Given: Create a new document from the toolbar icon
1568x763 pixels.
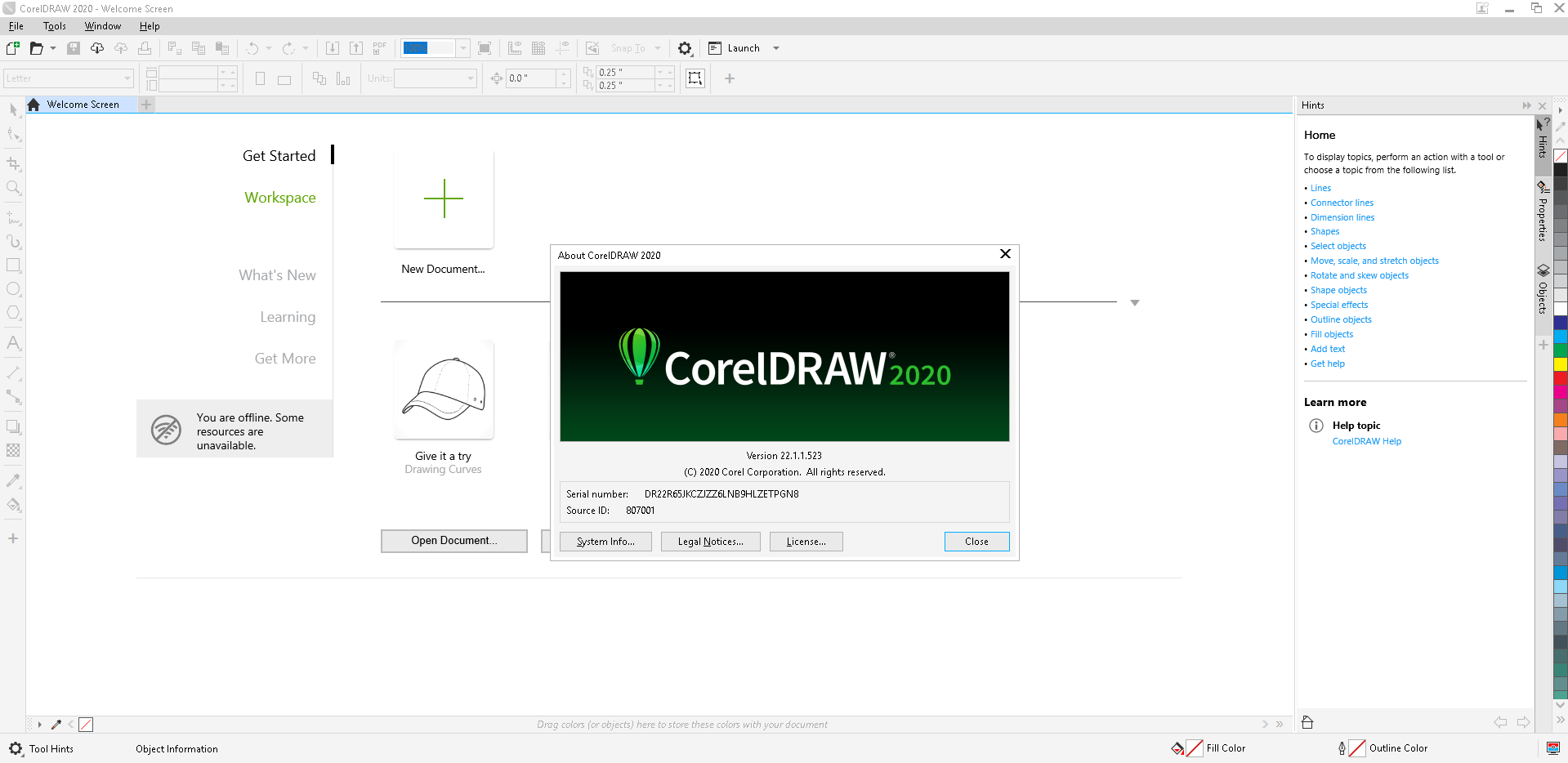Looking at the screenshot, I should coord(13,48).
